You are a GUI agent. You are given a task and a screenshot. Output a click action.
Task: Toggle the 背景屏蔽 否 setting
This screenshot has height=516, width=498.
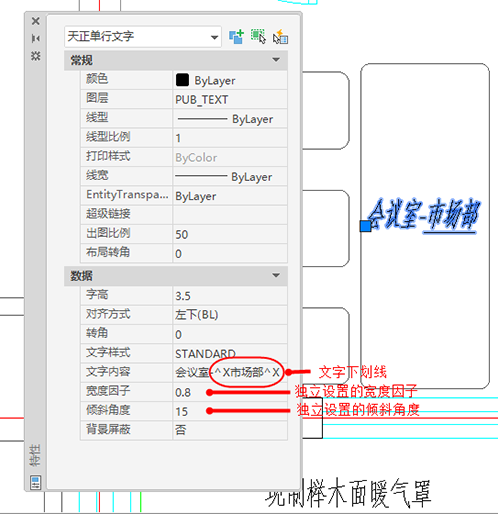point(230,430)
